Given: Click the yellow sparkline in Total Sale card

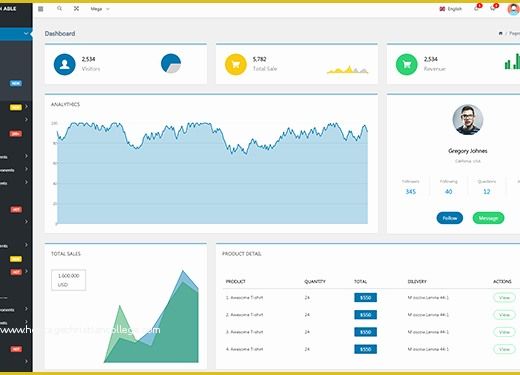Looking at the screenshot, I should [x=348, y=69].
